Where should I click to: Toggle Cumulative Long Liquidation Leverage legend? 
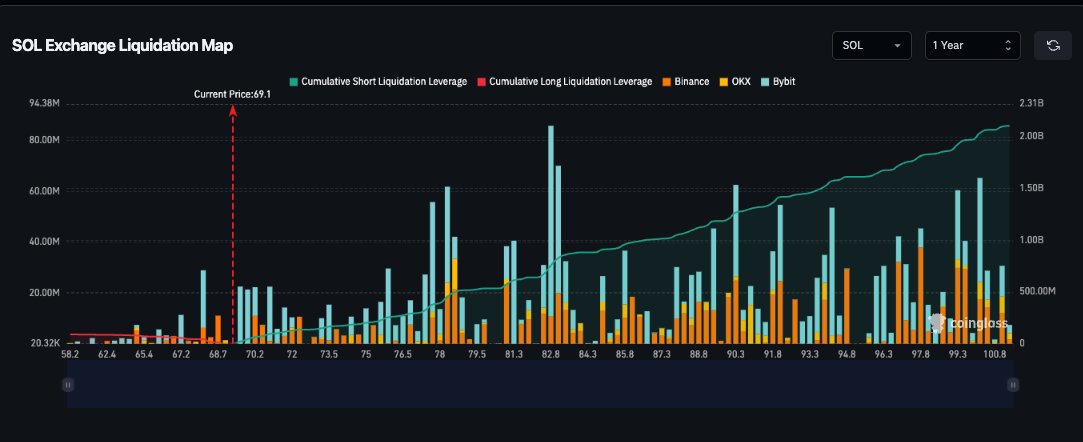click(564, 81)
